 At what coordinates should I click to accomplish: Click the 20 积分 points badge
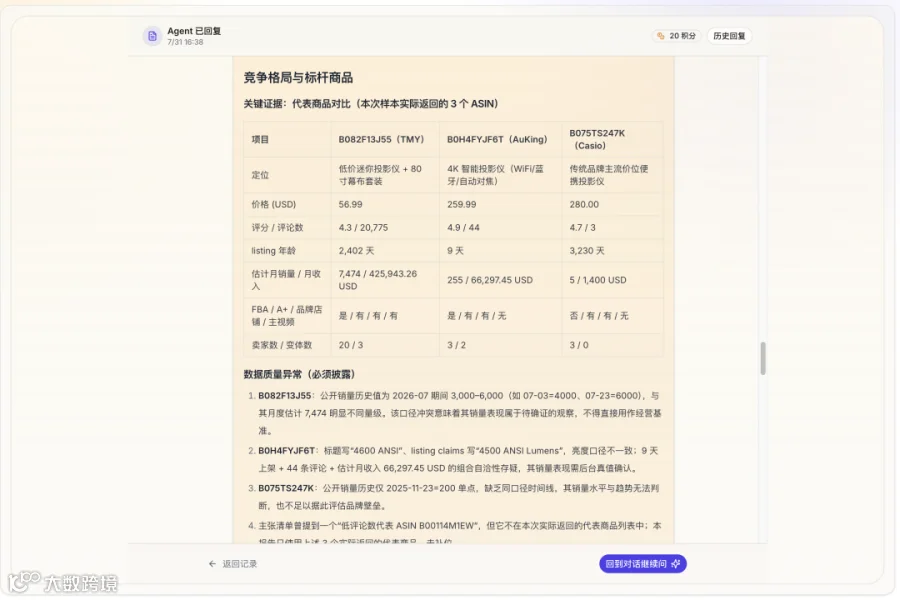pos(676,36)
